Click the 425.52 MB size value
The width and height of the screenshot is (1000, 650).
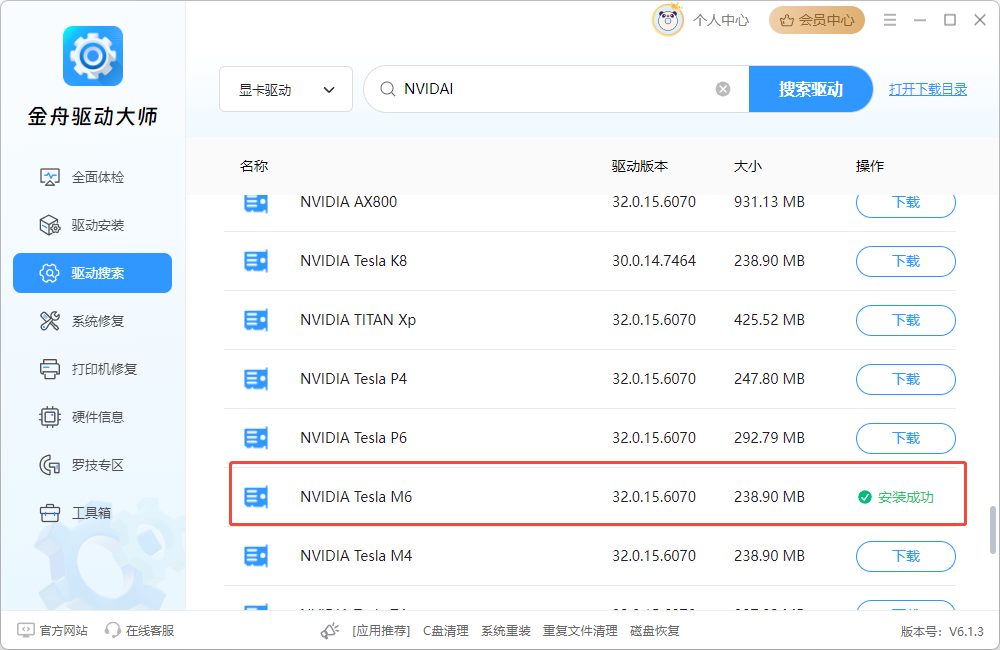point(769,320)
